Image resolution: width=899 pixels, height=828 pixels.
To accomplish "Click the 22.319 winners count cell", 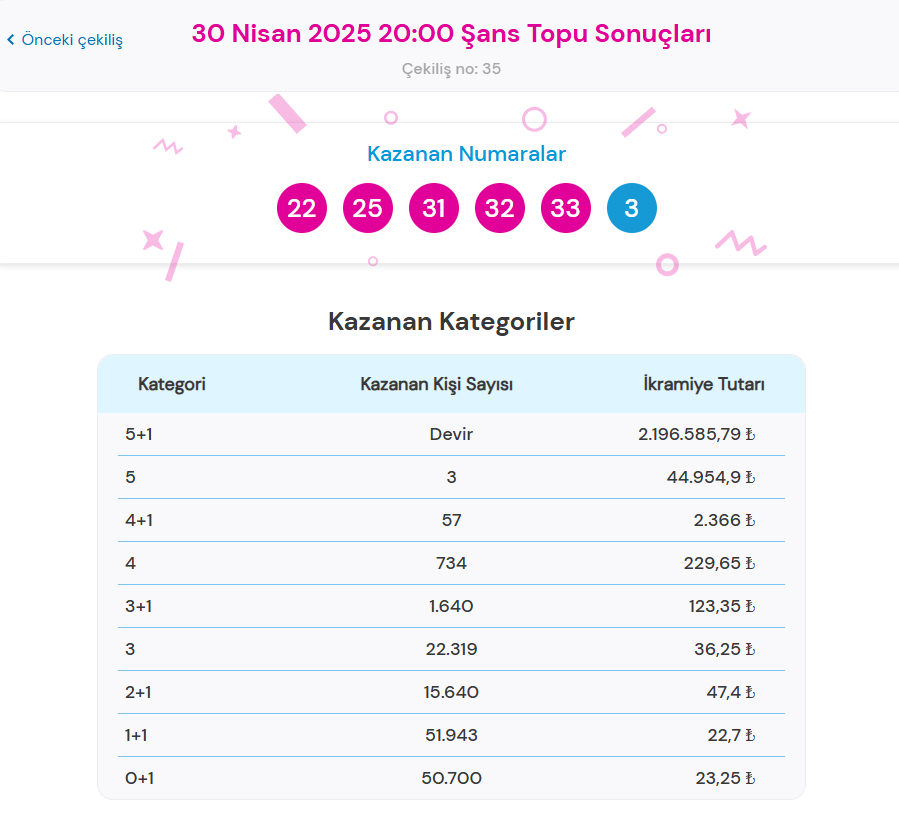I will coord(451,650).
